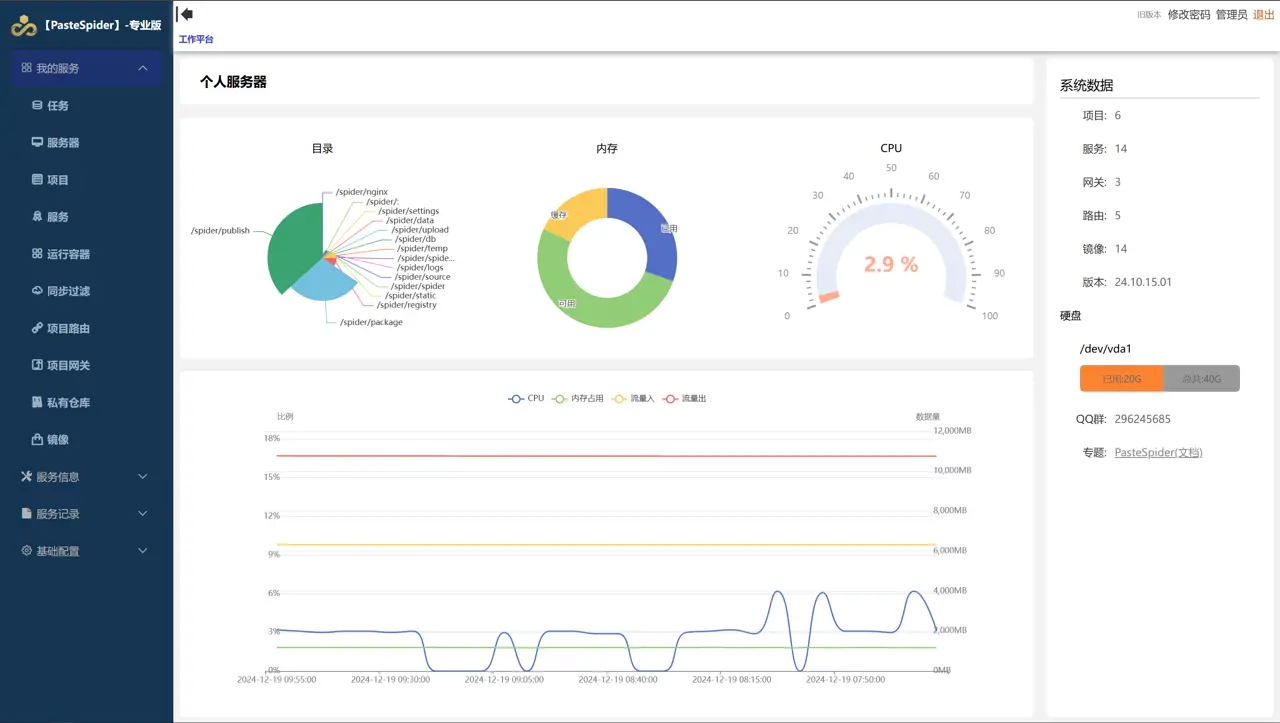The height and width of the screenshot is (723, 1280).
Task: Click the /spider/settings pie label
Action: tap(408, 211)
